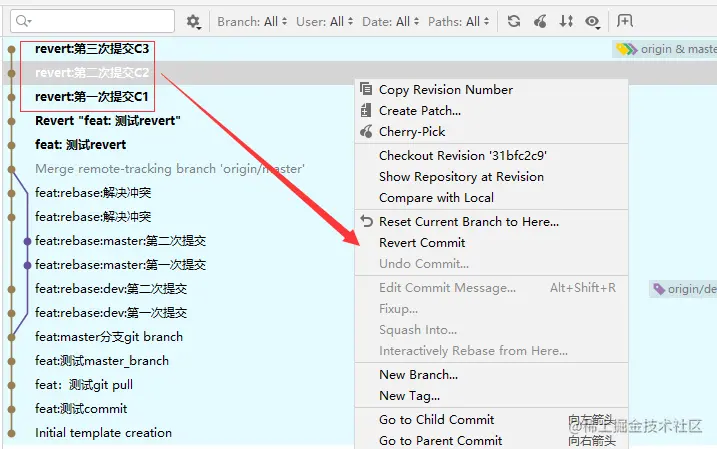Image resolution: width=717 pixels, height=449 pixels.
Task: Open the log settings gear menu
Action: tap(193, 21)
